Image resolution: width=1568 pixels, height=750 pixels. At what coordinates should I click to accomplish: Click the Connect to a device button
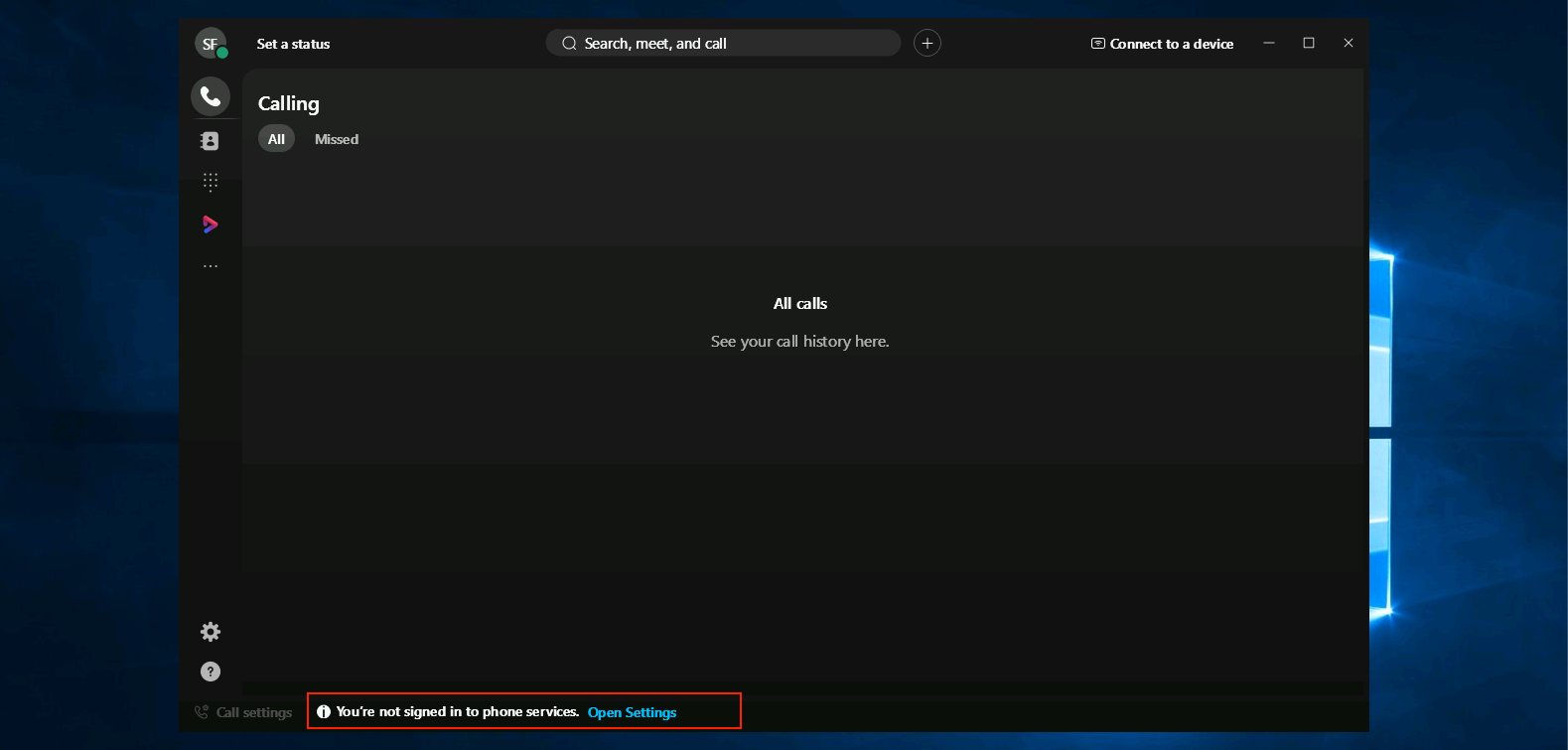pos(1162,44)
